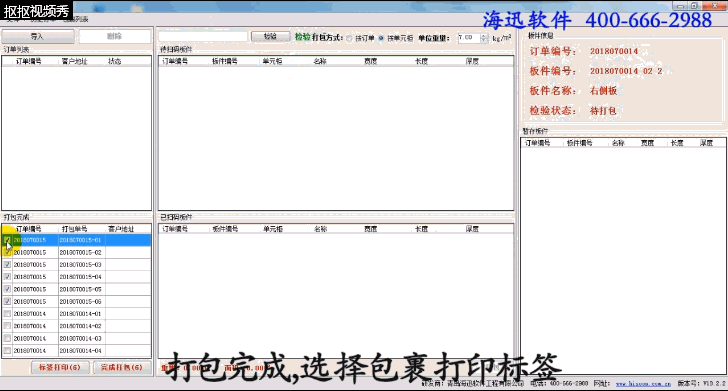
Task: Increase the 单位重量 value with up arrow
Action: click(x=484, y=35)
